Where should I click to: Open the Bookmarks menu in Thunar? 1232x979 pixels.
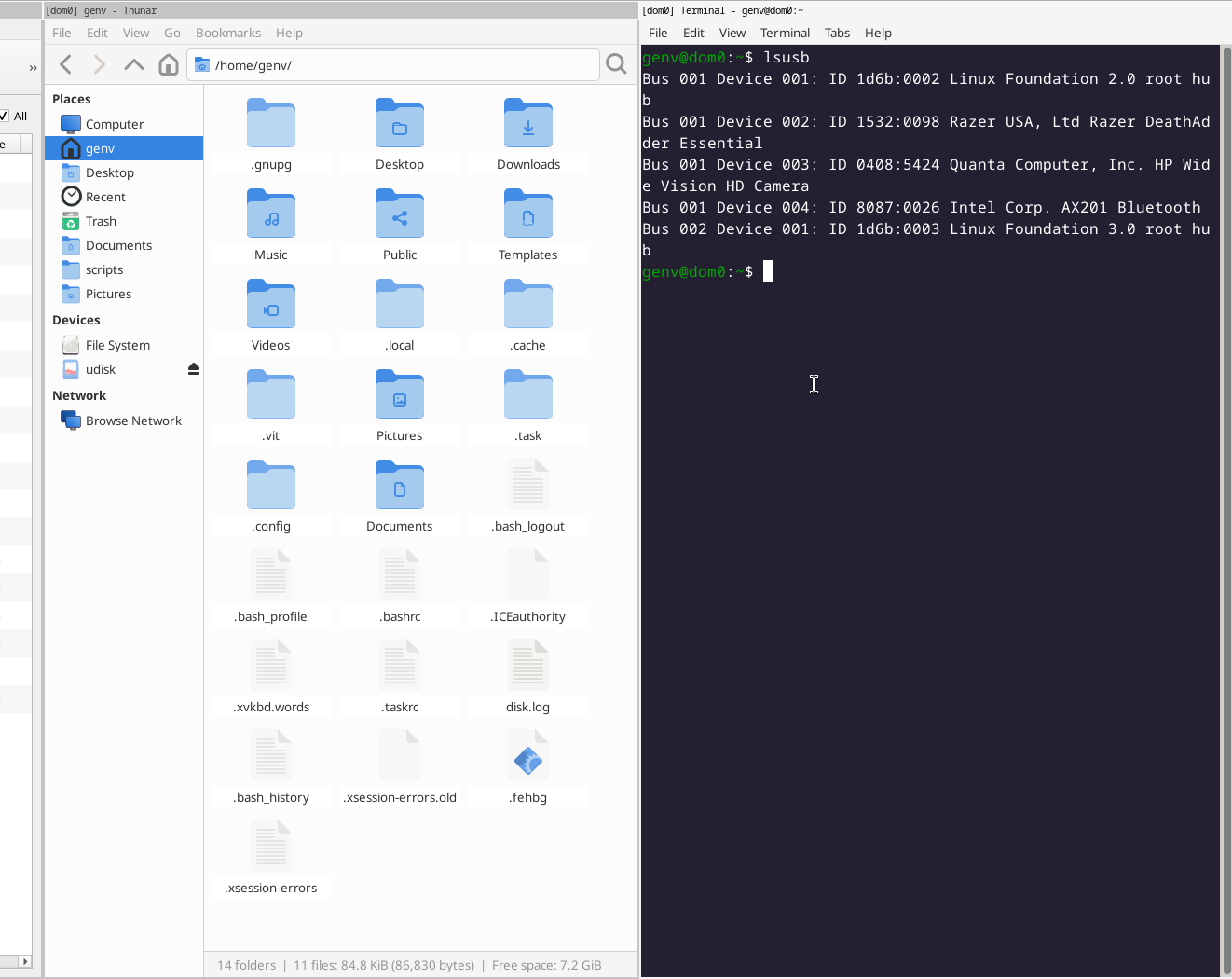pos(228,33)
